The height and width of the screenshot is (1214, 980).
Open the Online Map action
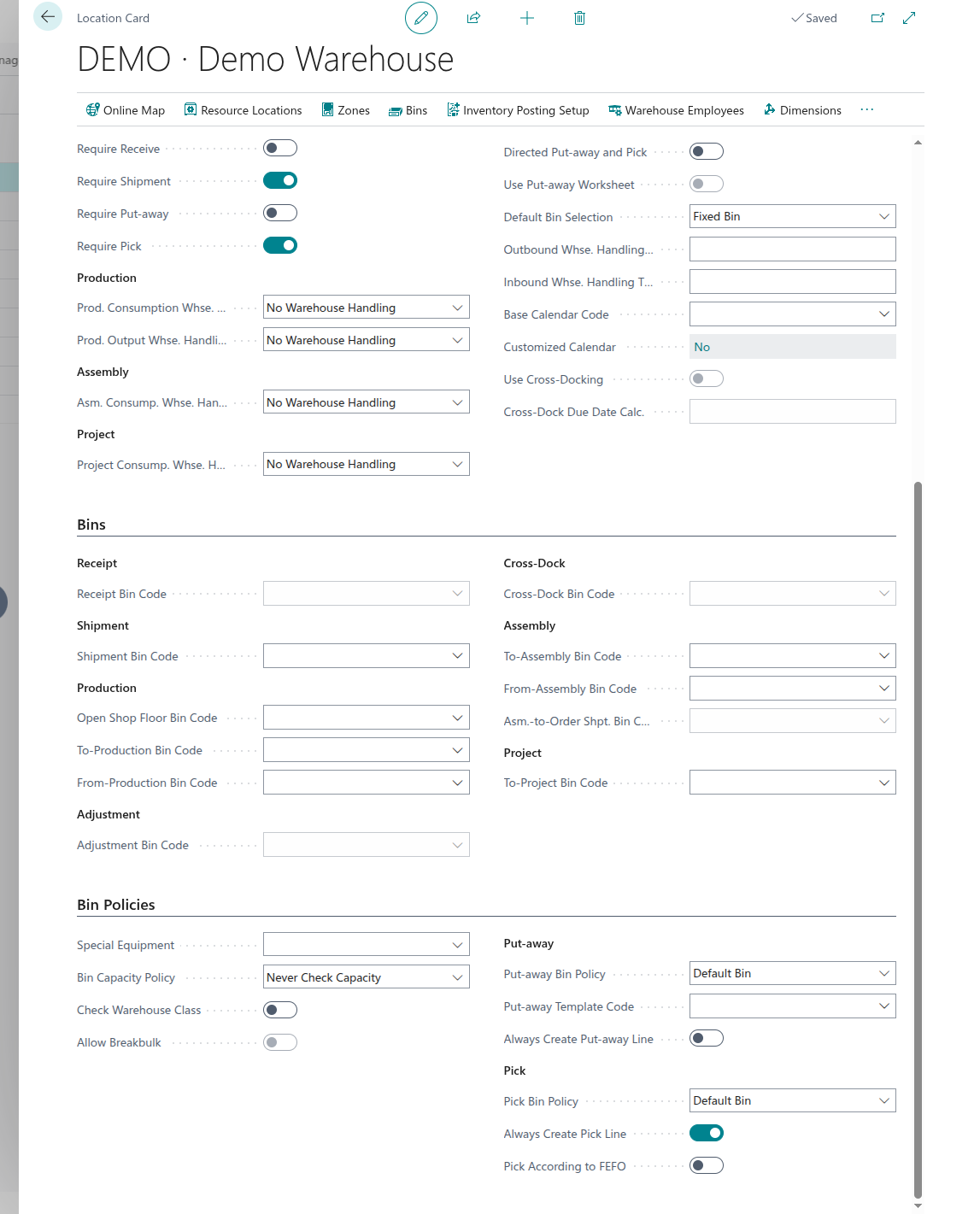point(126,110)
